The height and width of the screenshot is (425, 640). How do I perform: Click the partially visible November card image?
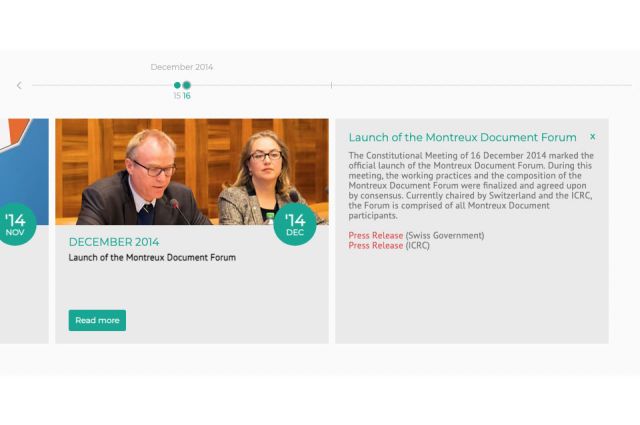[24, 172]
